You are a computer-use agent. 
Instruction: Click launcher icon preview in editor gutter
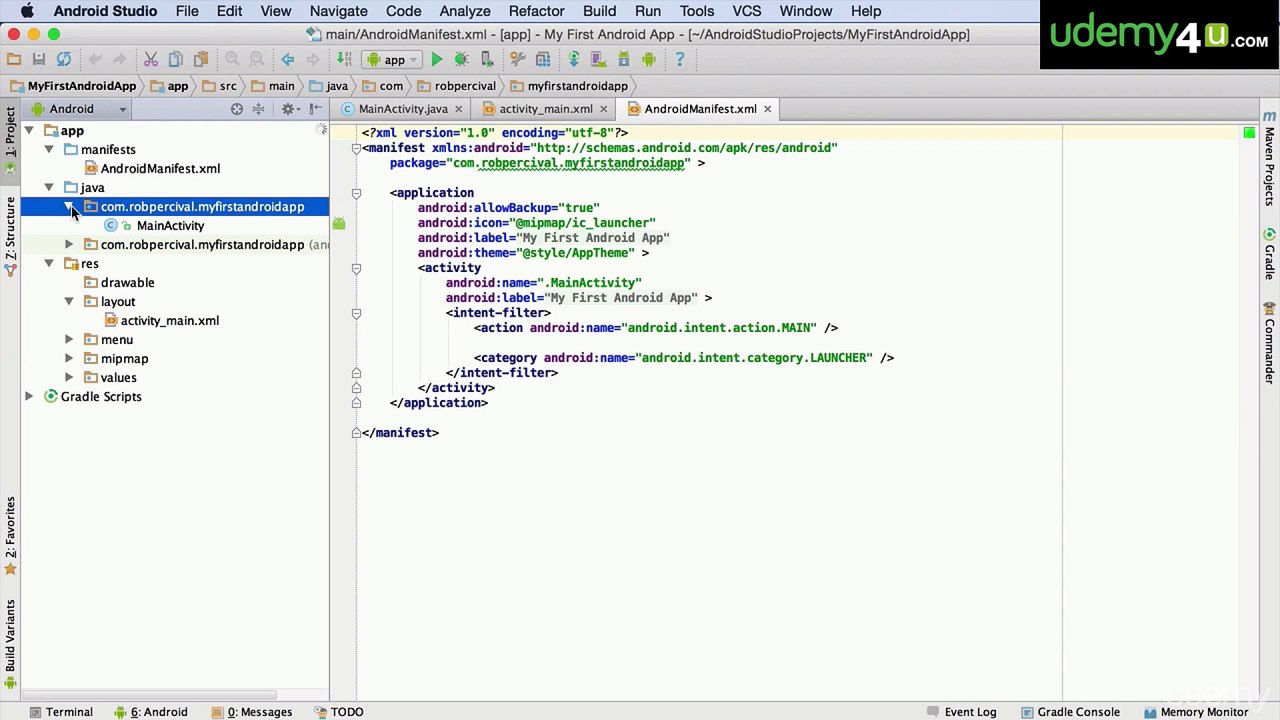(339, 223)
